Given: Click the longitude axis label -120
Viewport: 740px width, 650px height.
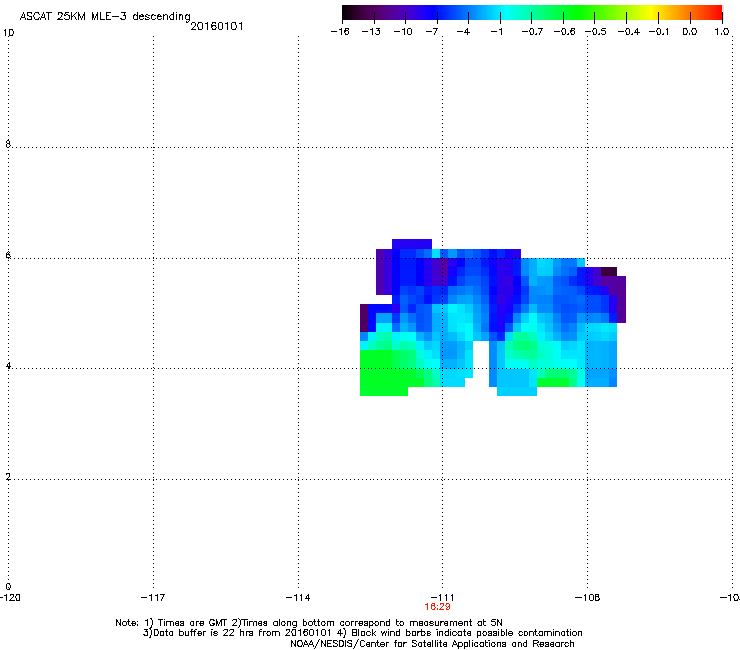Looking at the screenshot, I should click(10, 598).
